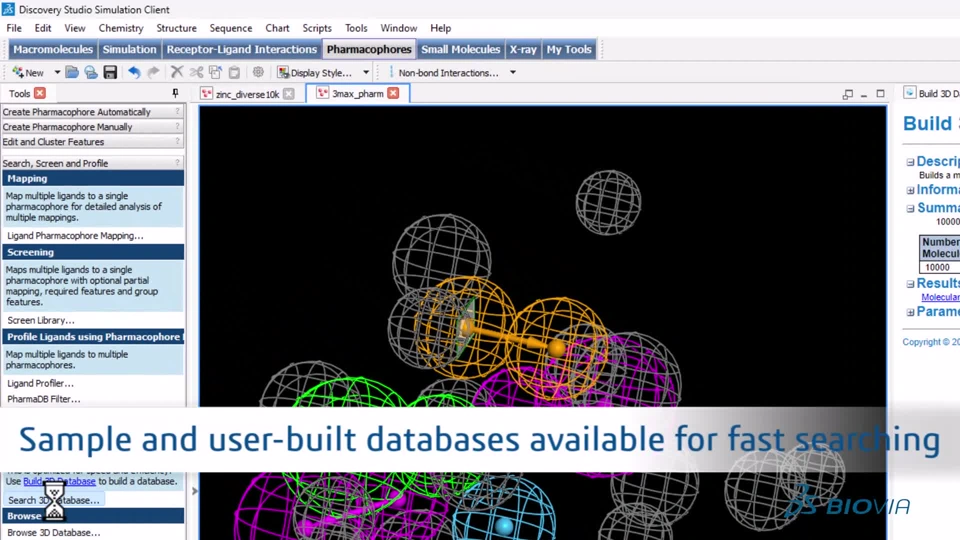Click help icon beside Search, Screen and Profile
The height and width of the screenshot is (540, 960).
(x=178, y=163)
